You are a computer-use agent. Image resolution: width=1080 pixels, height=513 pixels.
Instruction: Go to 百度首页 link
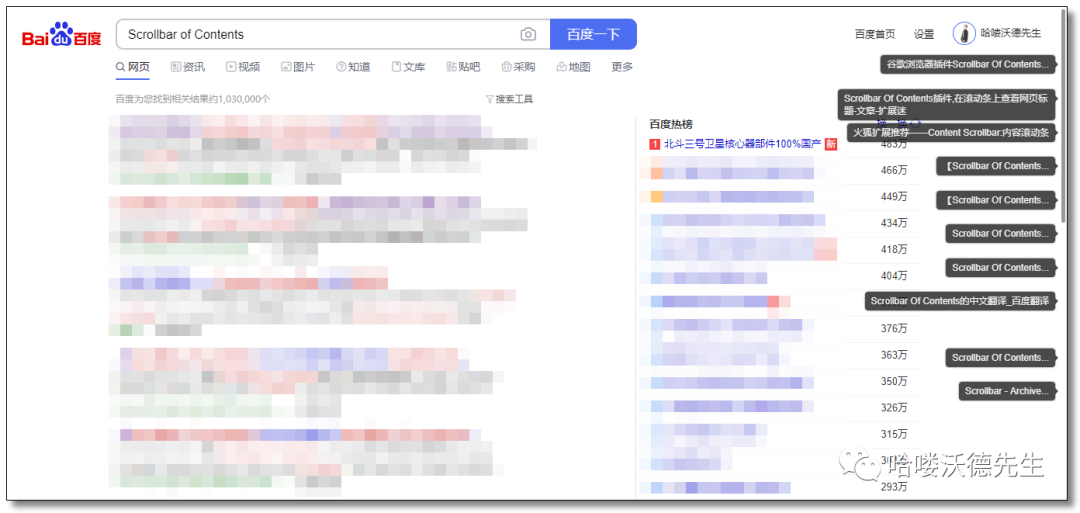click(x=875, y=34)
